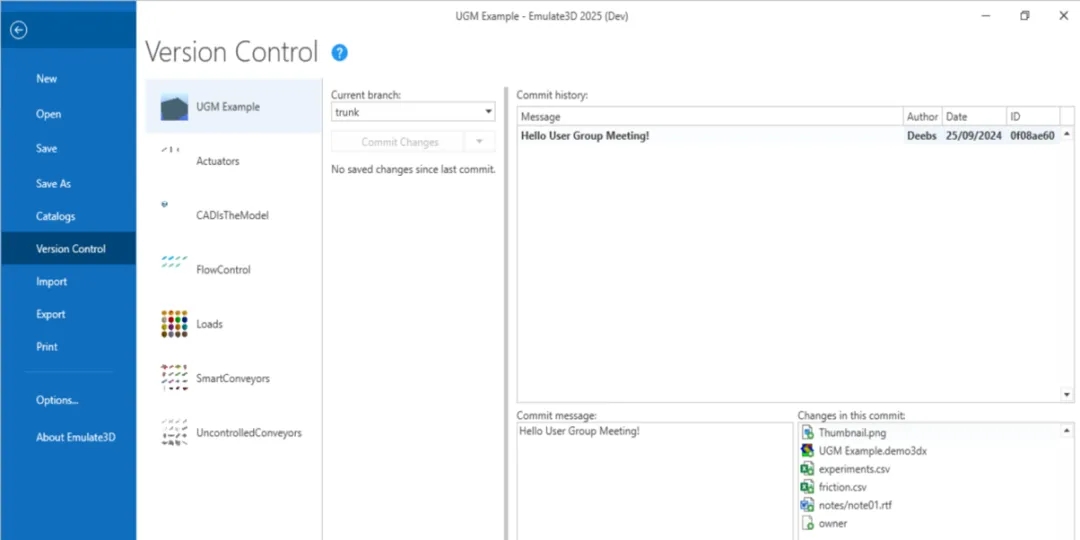The image size is (1080, 540).
Task: Click the experiments.csv file icon
Action: pos(807,469)
